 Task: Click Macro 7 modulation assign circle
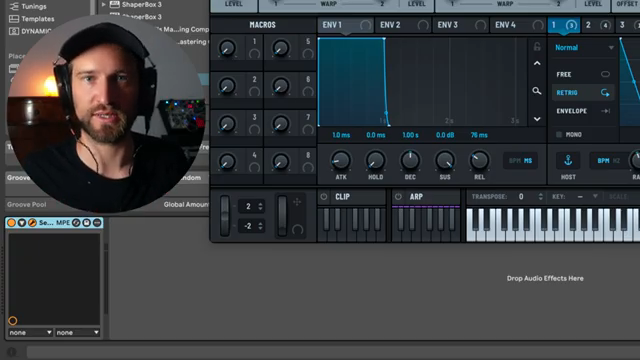(308, 130)
